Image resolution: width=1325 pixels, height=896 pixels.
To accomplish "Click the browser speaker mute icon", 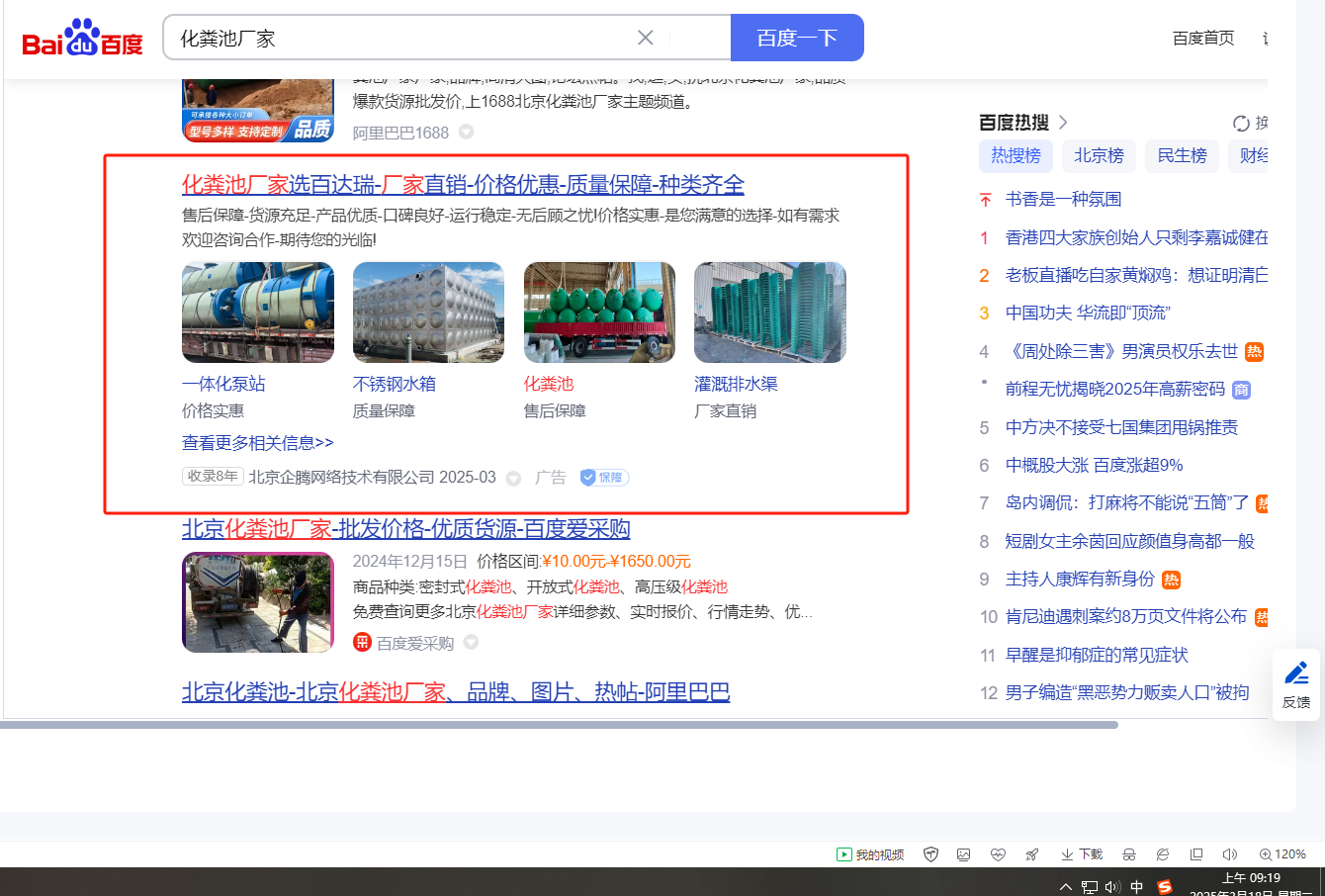I will click(x=1230, y=854).
